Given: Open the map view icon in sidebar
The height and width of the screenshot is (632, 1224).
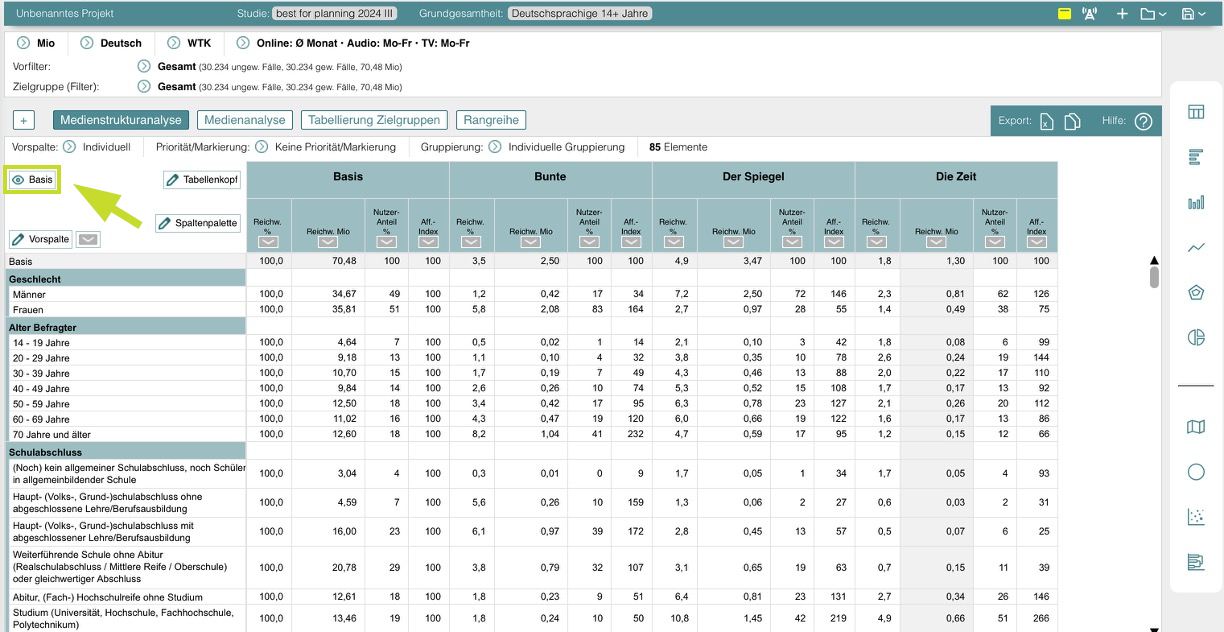Looking at the screenshot, I should click(x=1196, y=427).
